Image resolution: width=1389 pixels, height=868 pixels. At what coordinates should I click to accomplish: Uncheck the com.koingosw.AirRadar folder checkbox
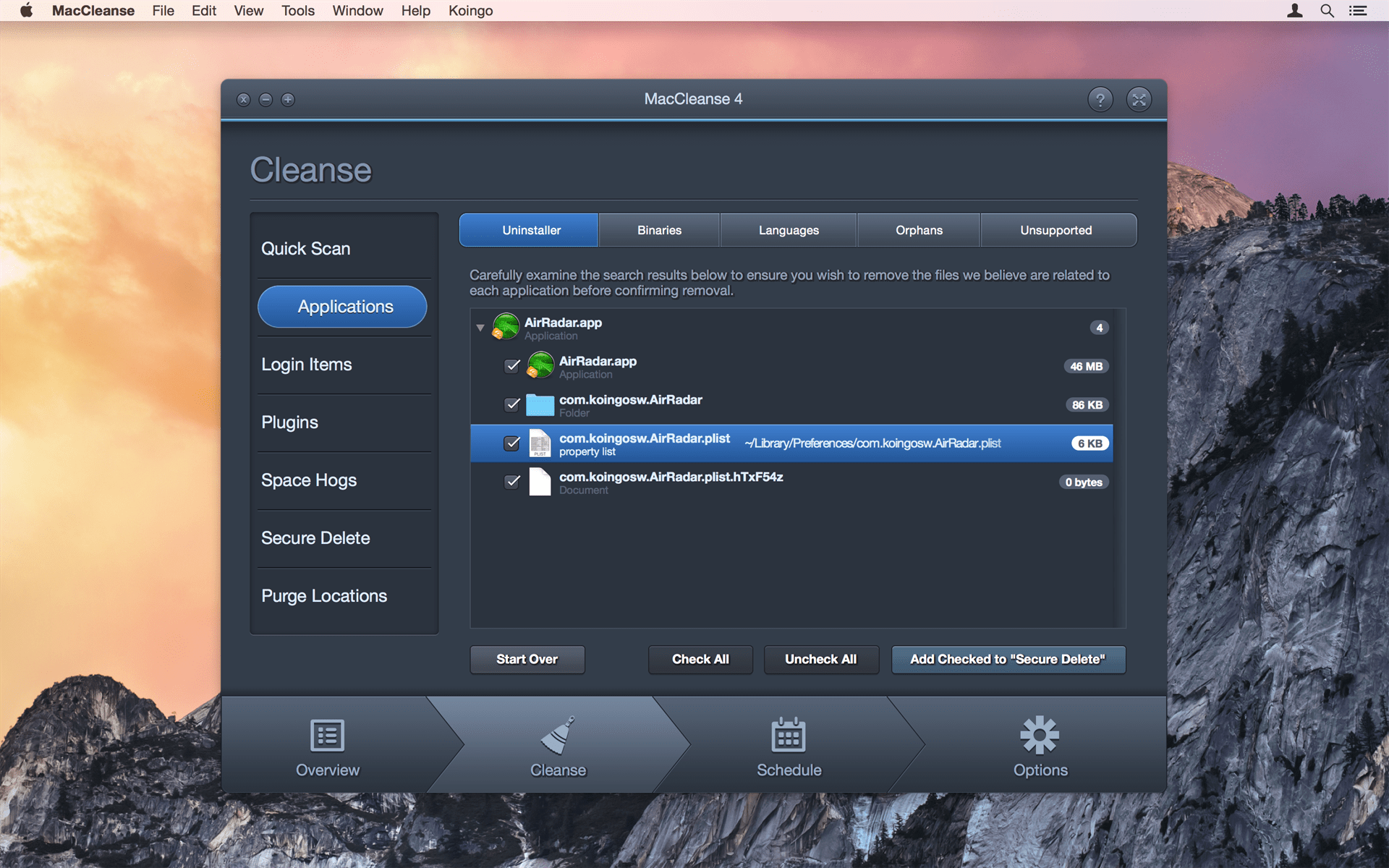[x=512, y=404]
